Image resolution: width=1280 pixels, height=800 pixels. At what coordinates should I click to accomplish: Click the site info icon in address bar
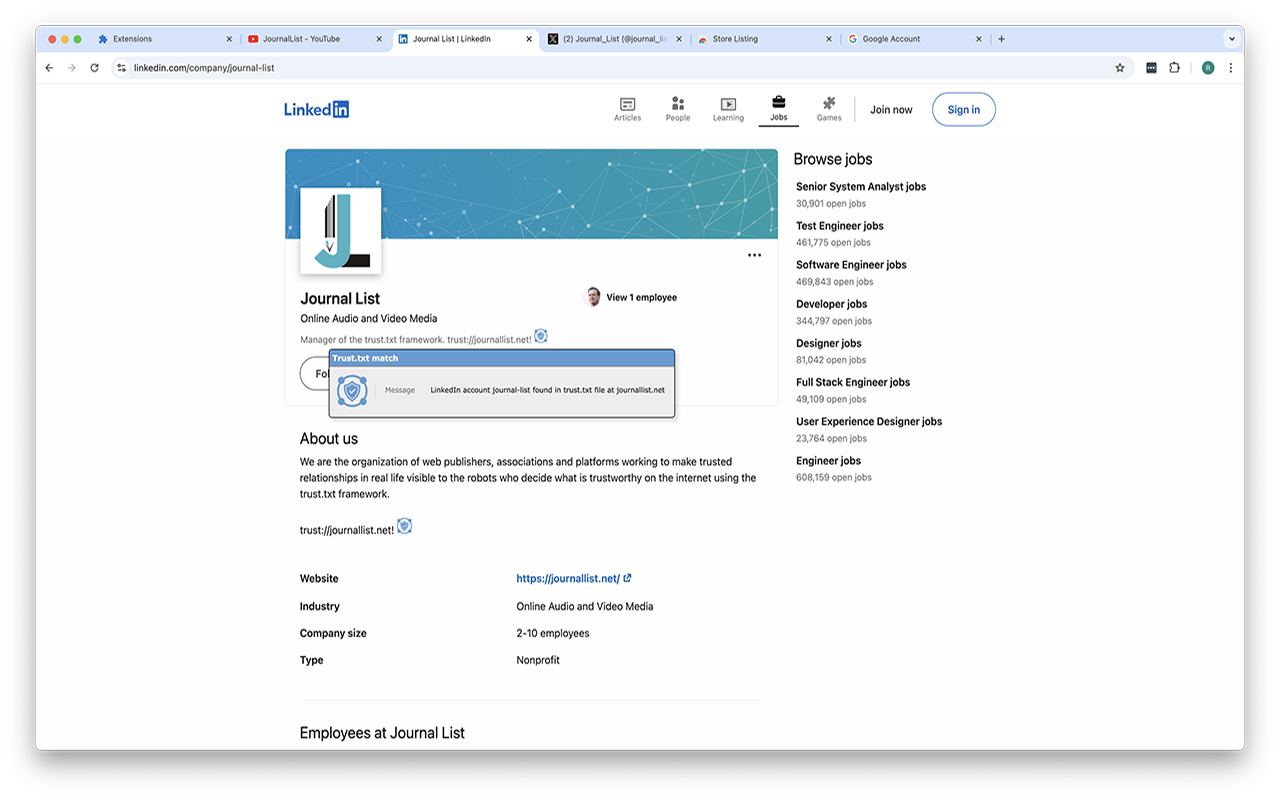(121, 68)
